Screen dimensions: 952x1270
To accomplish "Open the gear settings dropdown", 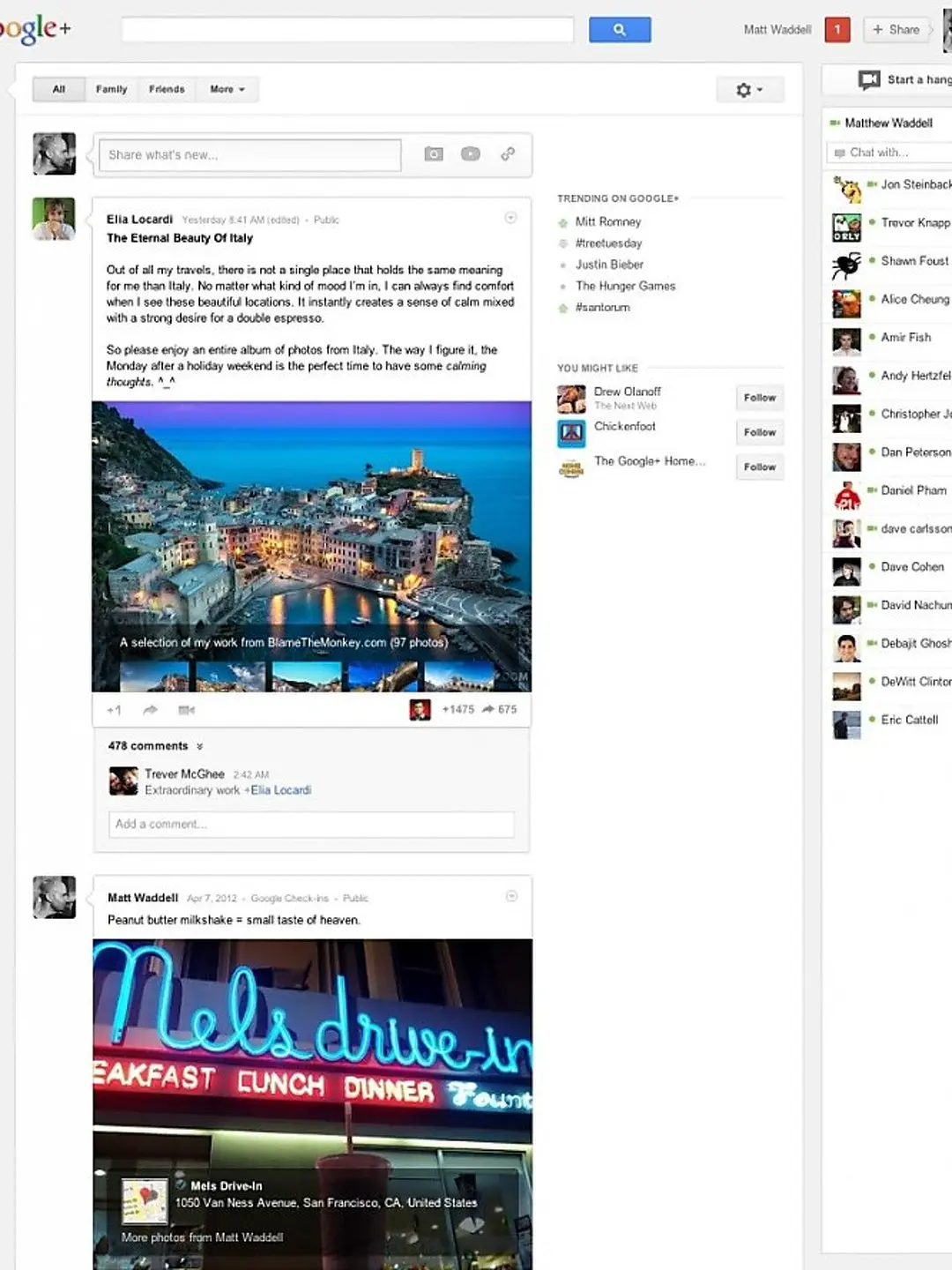I will [x=748, y=90].
